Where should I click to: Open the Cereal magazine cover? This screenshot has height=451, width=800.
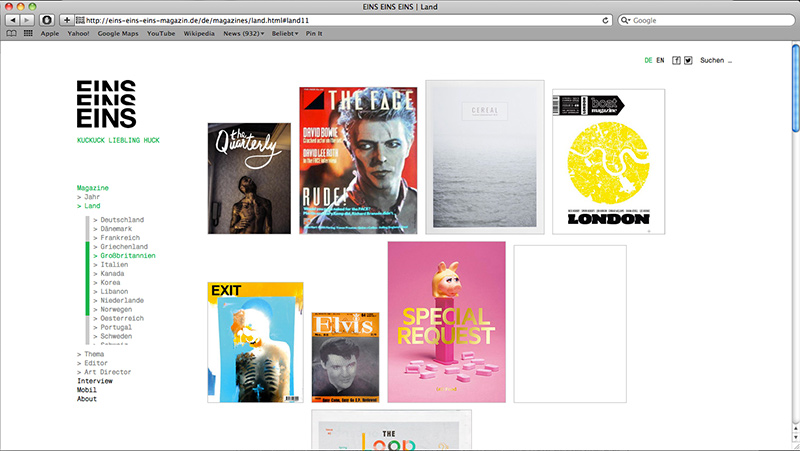click(485, 157)
